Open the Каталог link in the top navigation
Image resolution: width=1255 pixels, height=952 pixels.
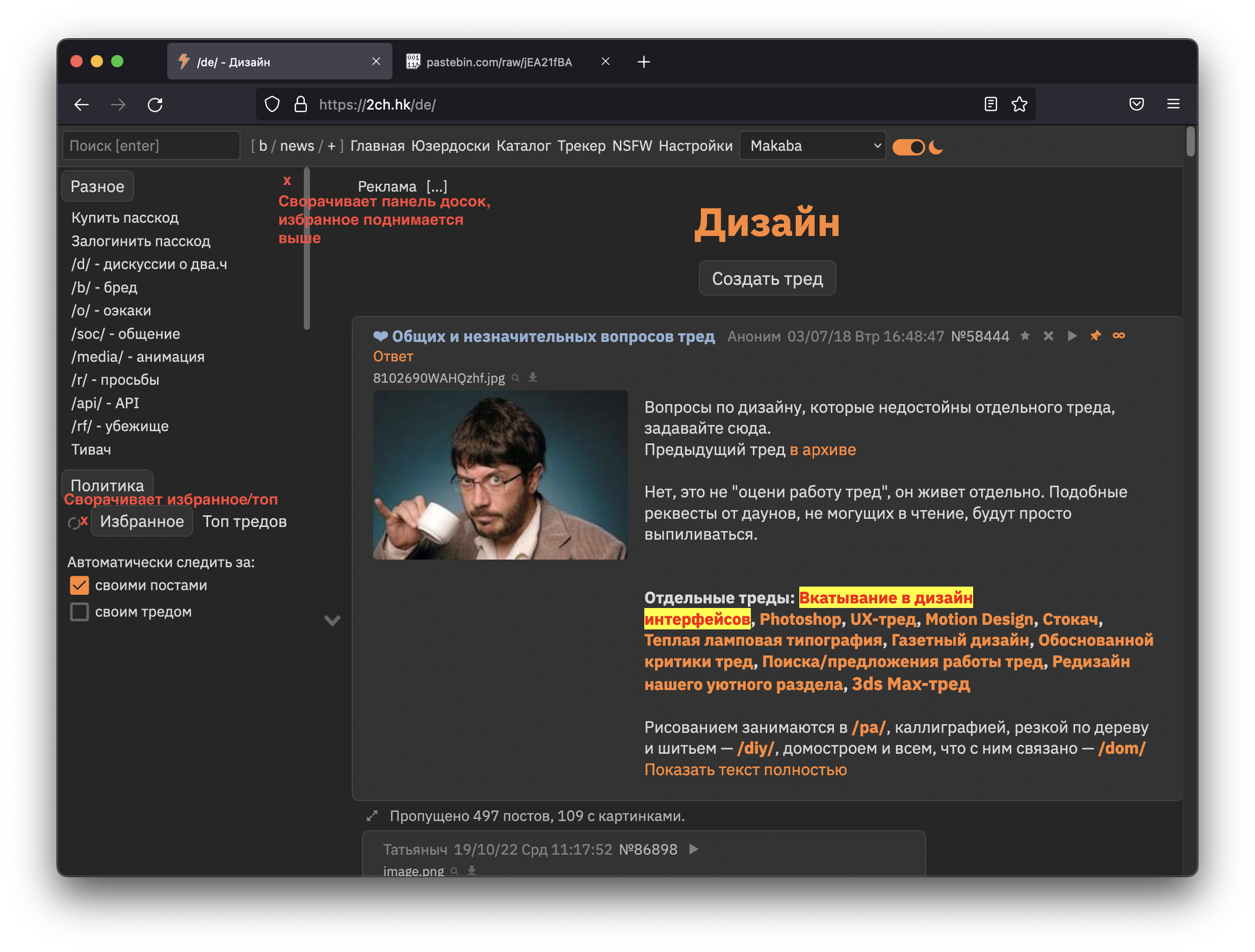tap(523, 146)
